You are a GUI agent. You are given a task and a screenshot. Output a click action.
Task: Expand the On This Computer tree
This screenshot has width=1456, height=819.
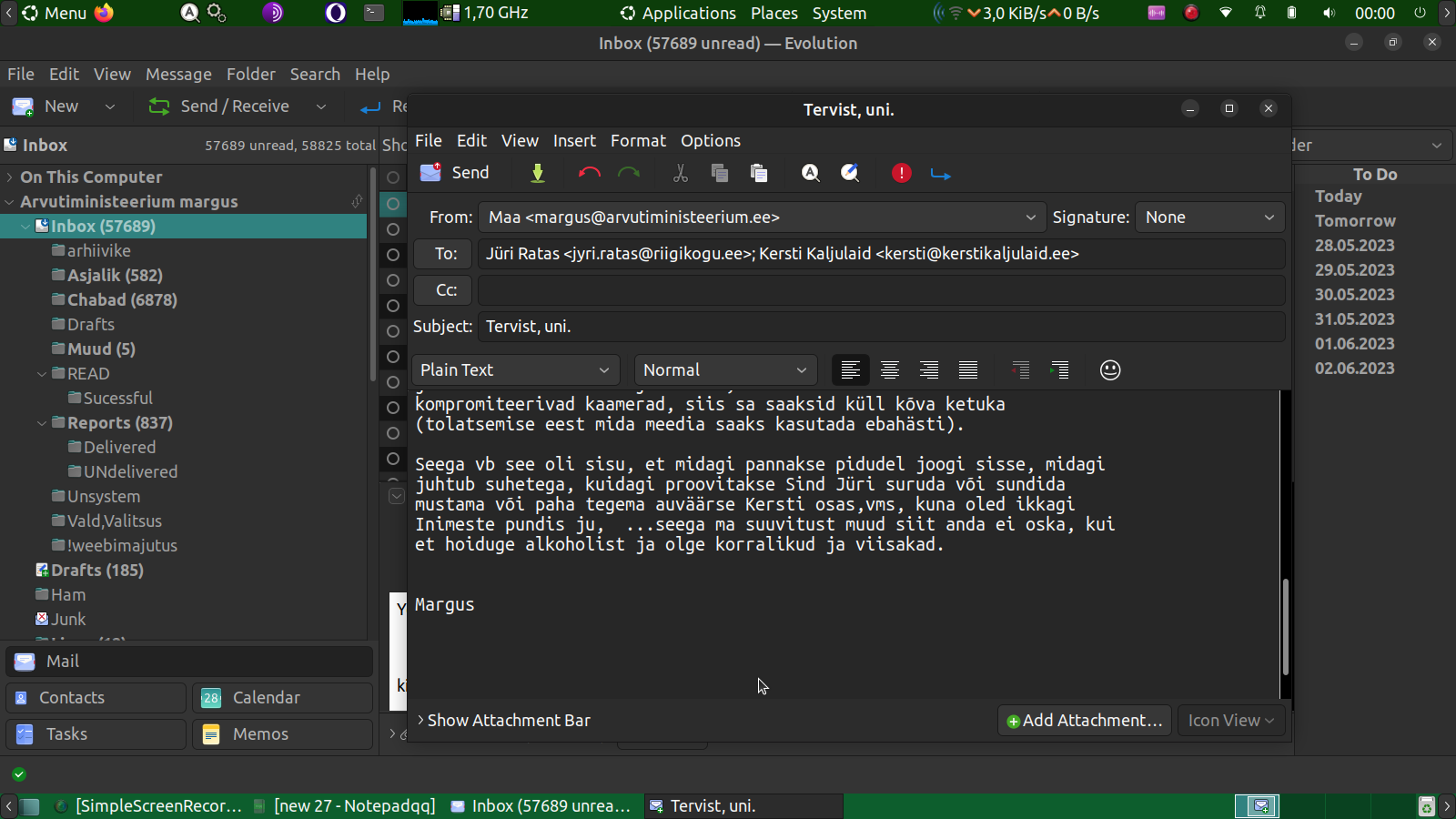9,177
